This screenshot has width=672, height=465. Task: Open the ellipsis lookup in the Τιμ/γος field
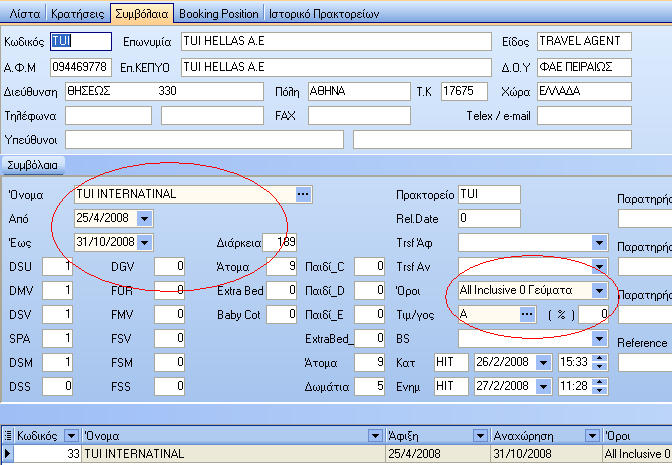click(x=527, y=314)
